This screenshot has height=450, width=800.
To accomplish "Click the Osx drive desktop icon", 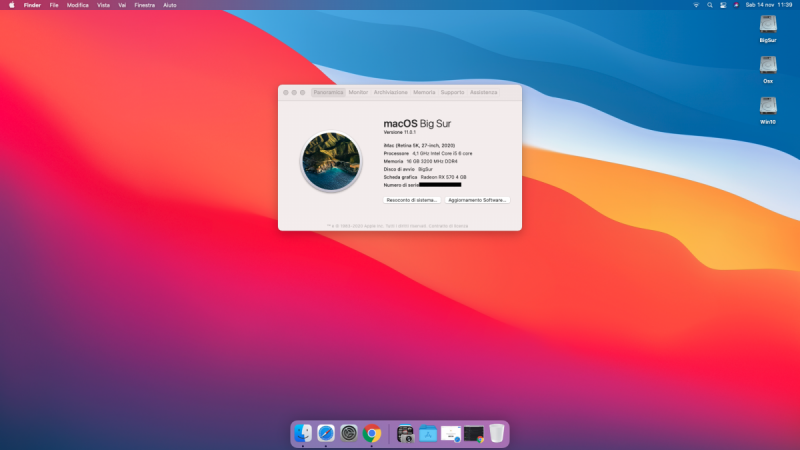I will click(x=768, y=66).
